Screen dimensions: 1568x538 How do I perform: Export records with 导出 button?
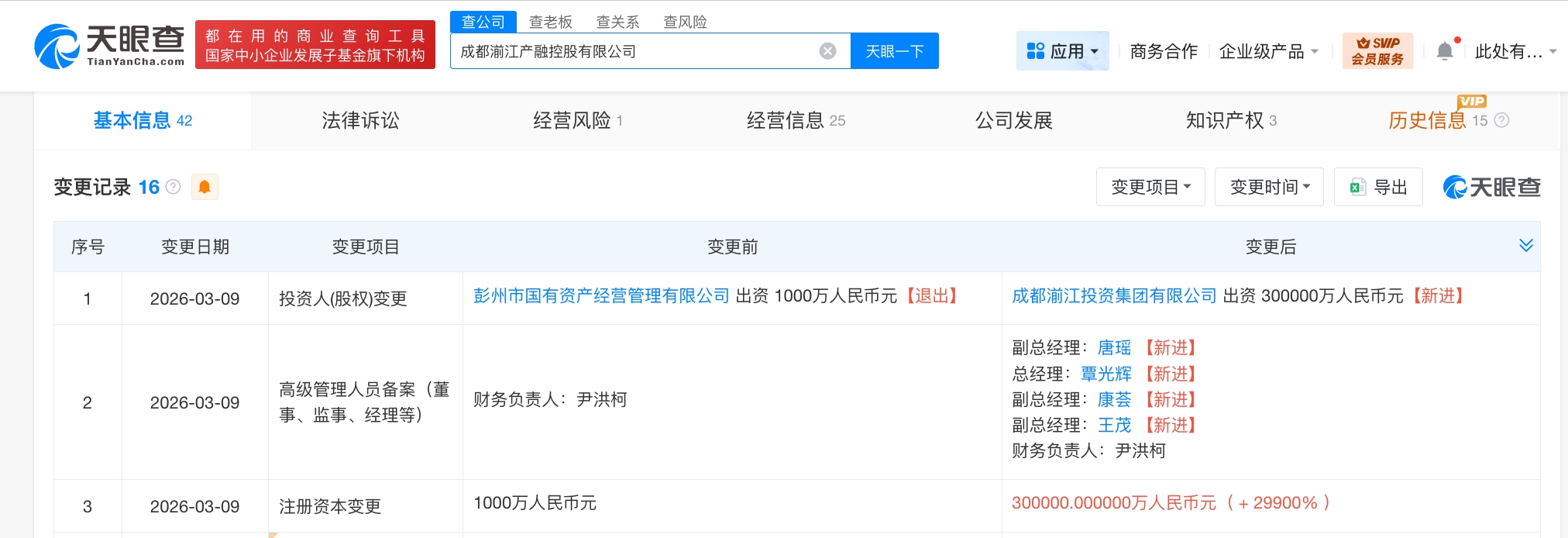point(1378,187)
